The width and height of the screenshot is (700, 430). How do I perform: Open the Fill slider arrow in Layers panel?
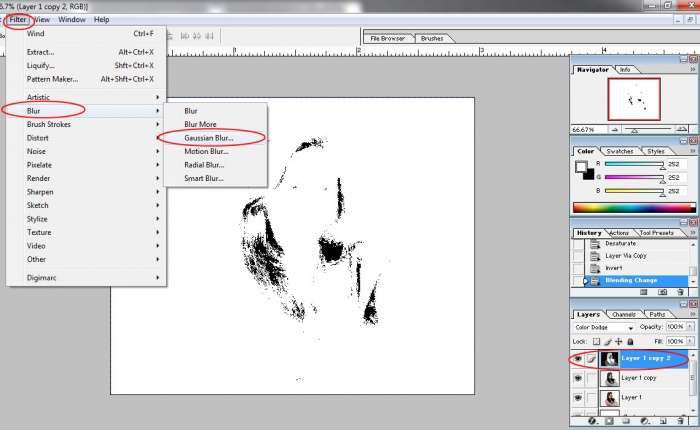(x=690, y=341)
